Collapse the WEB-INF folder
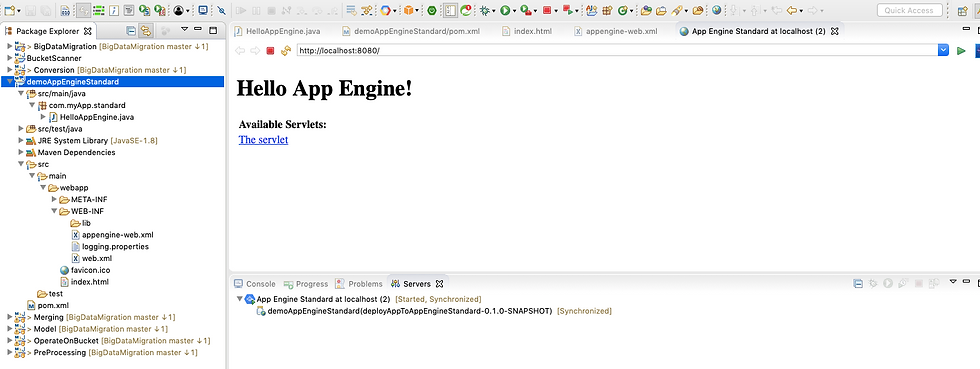This screenshot has height=369, width=980. coord(54,211)
